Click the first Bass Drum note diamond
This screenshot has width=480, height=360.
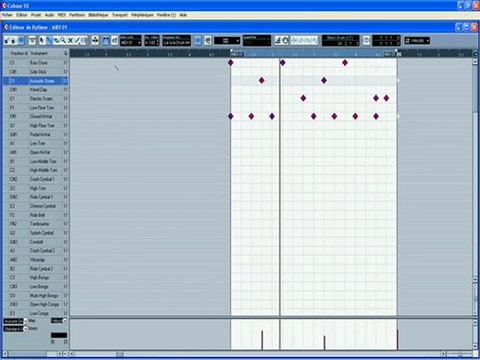click(230, 62)
